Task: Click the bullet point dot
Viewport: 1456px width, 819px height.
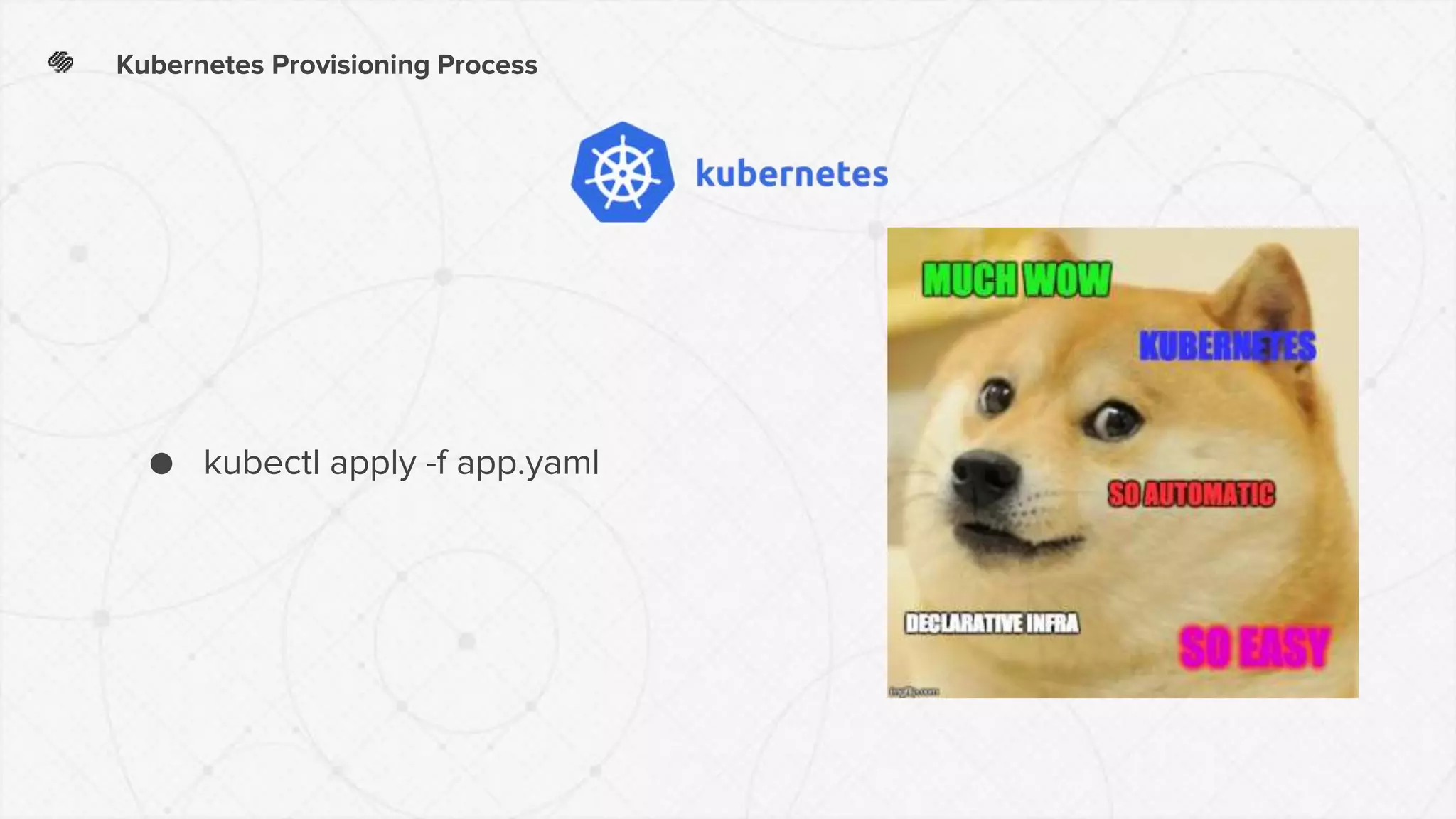Action: pyautogui.click(x=161, y=464)
